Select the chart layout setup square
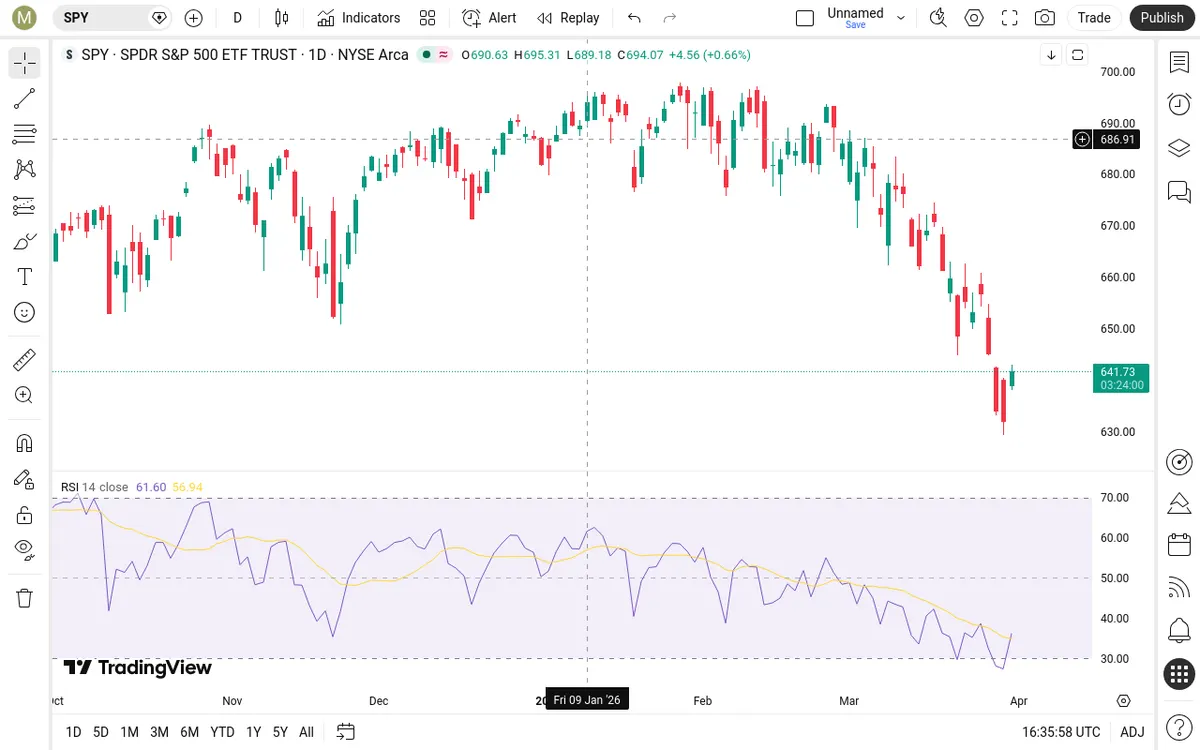The image size is (1200, 750). click(805, 18)
